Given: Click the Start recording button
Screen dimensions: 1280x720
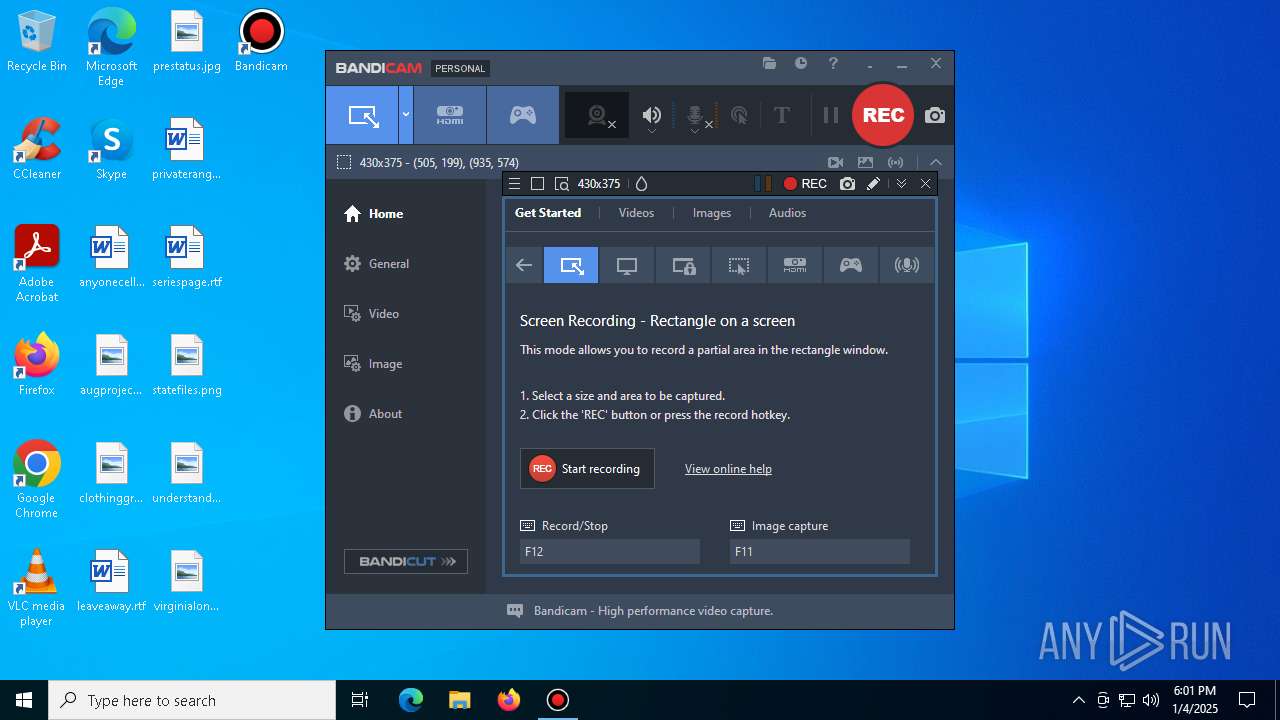Looking at the screenshot, I should tap(587, 468).
